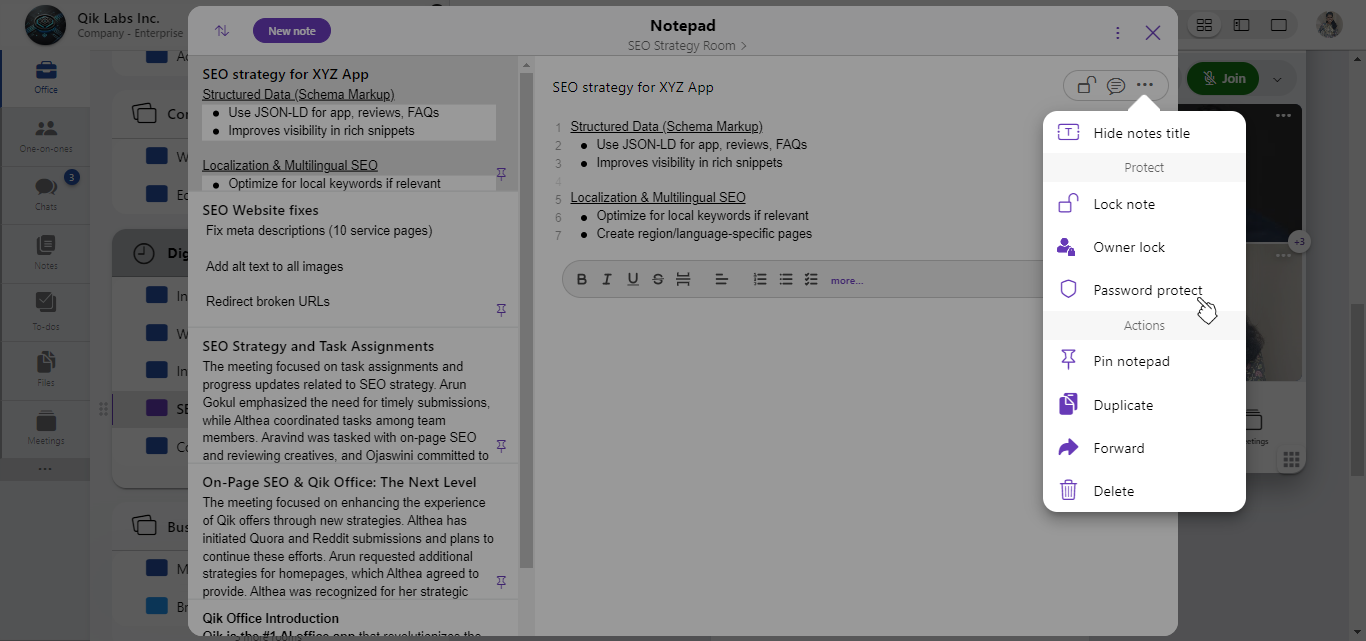Pin notepad from the Actions menu
Image resolution: width=1366 pixels, height=641 pixels.
1131,361
